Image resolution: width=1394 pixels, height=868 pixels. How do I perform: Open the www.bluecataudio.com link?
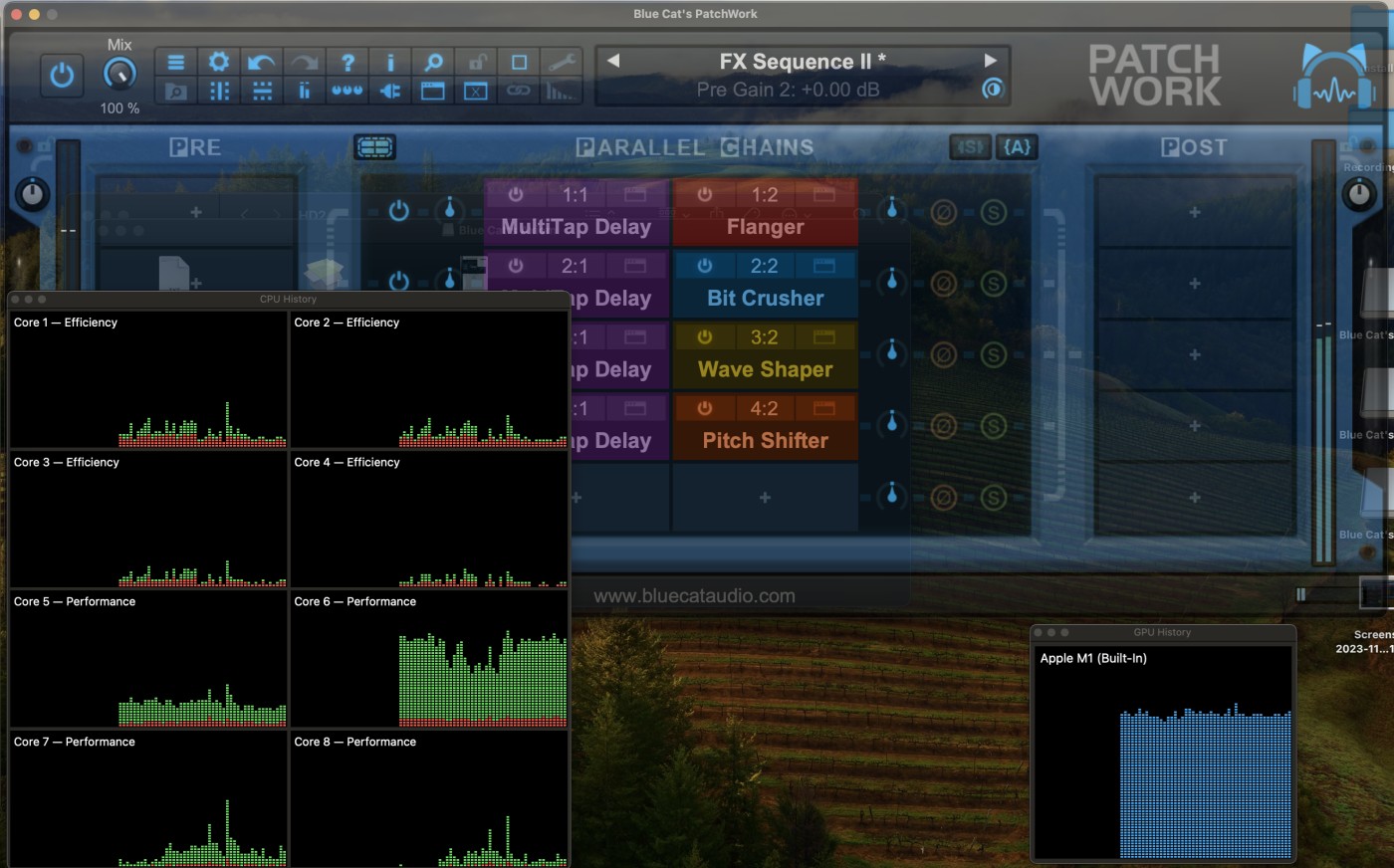(x=694, y=596)
